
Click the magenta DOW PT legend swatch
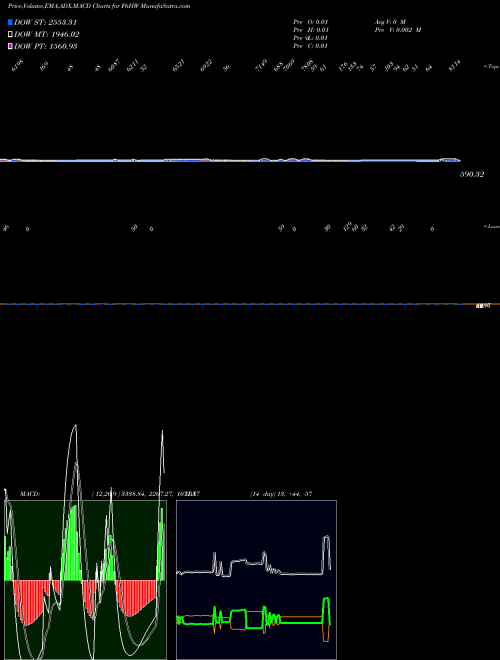point(10,46)
